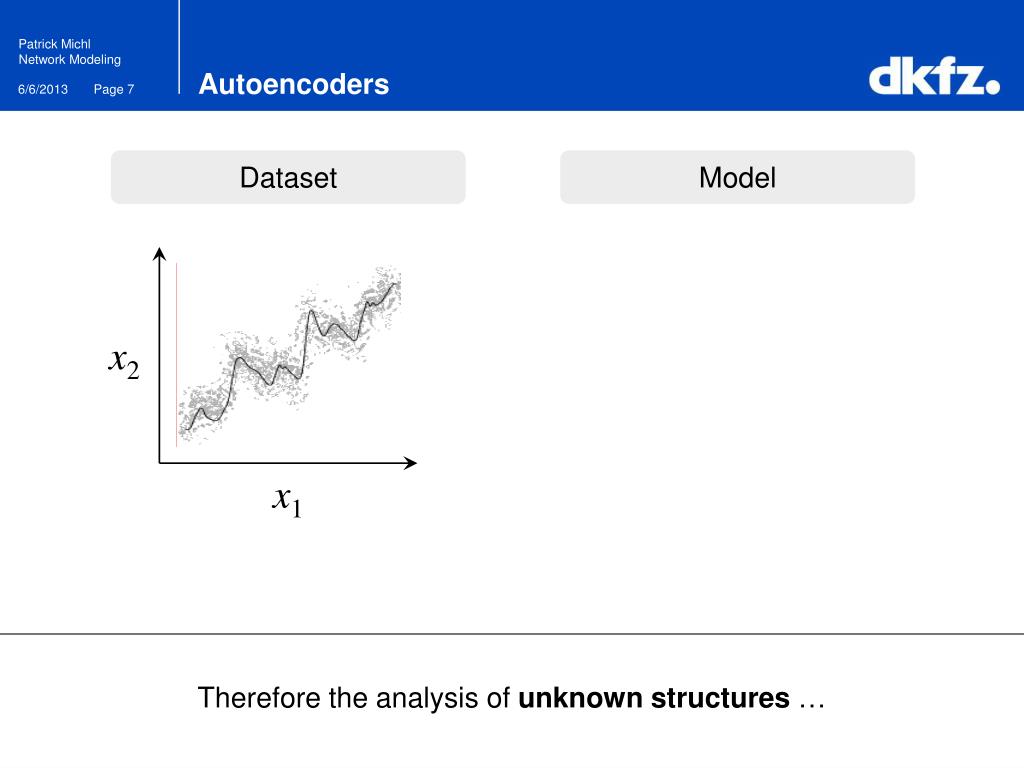Click the bold words unknown structures
Image resolution: width=1024 pixels, height=768 pixels.
pyautogui.click(x=654, y=697)
